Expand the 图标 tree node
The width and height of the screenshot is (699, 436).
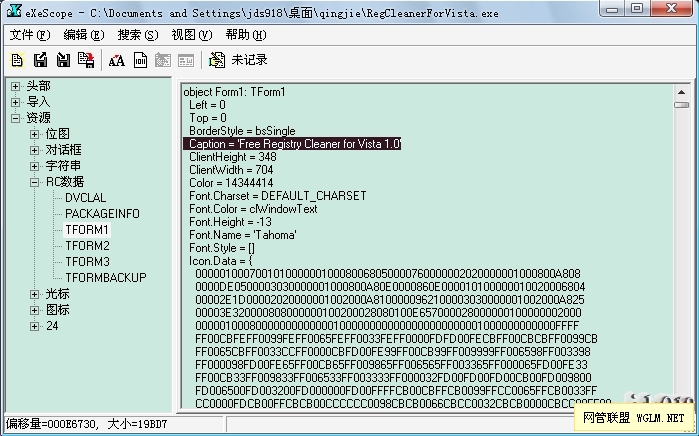pyautogui.click(x=34, y=310)
